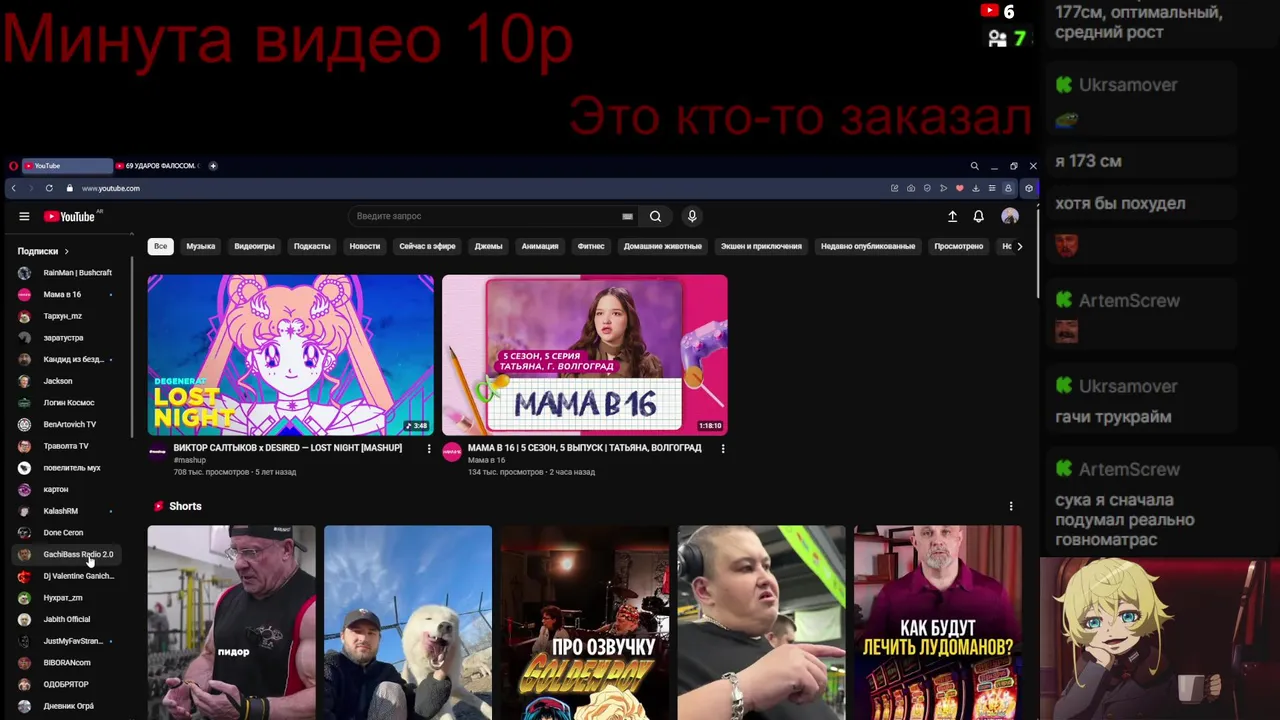Open the account avatar menu
This screenshot has height=720, width=1280.
click(1010, 216)
